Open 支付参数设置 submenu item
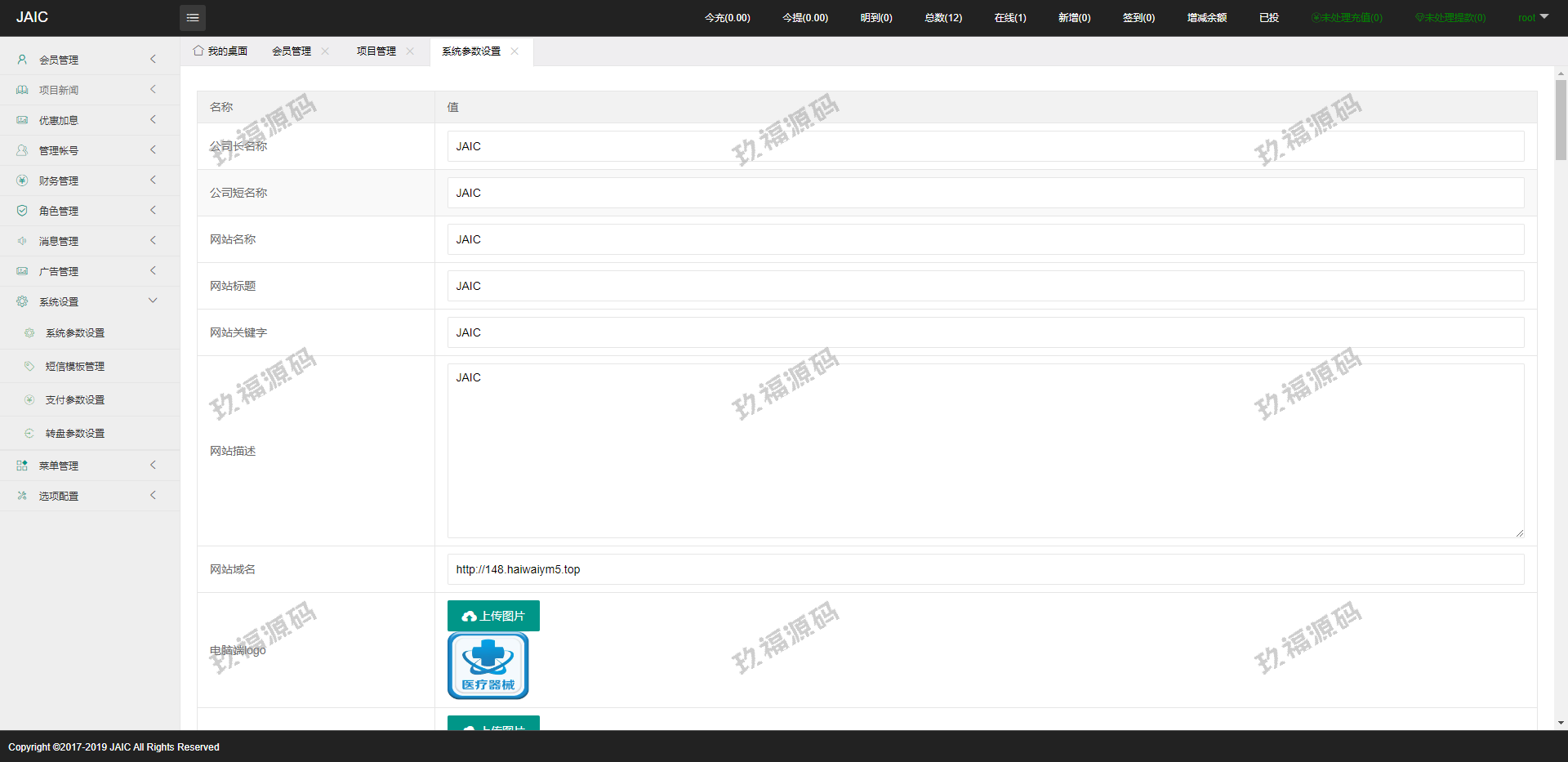 coord(75,400)
